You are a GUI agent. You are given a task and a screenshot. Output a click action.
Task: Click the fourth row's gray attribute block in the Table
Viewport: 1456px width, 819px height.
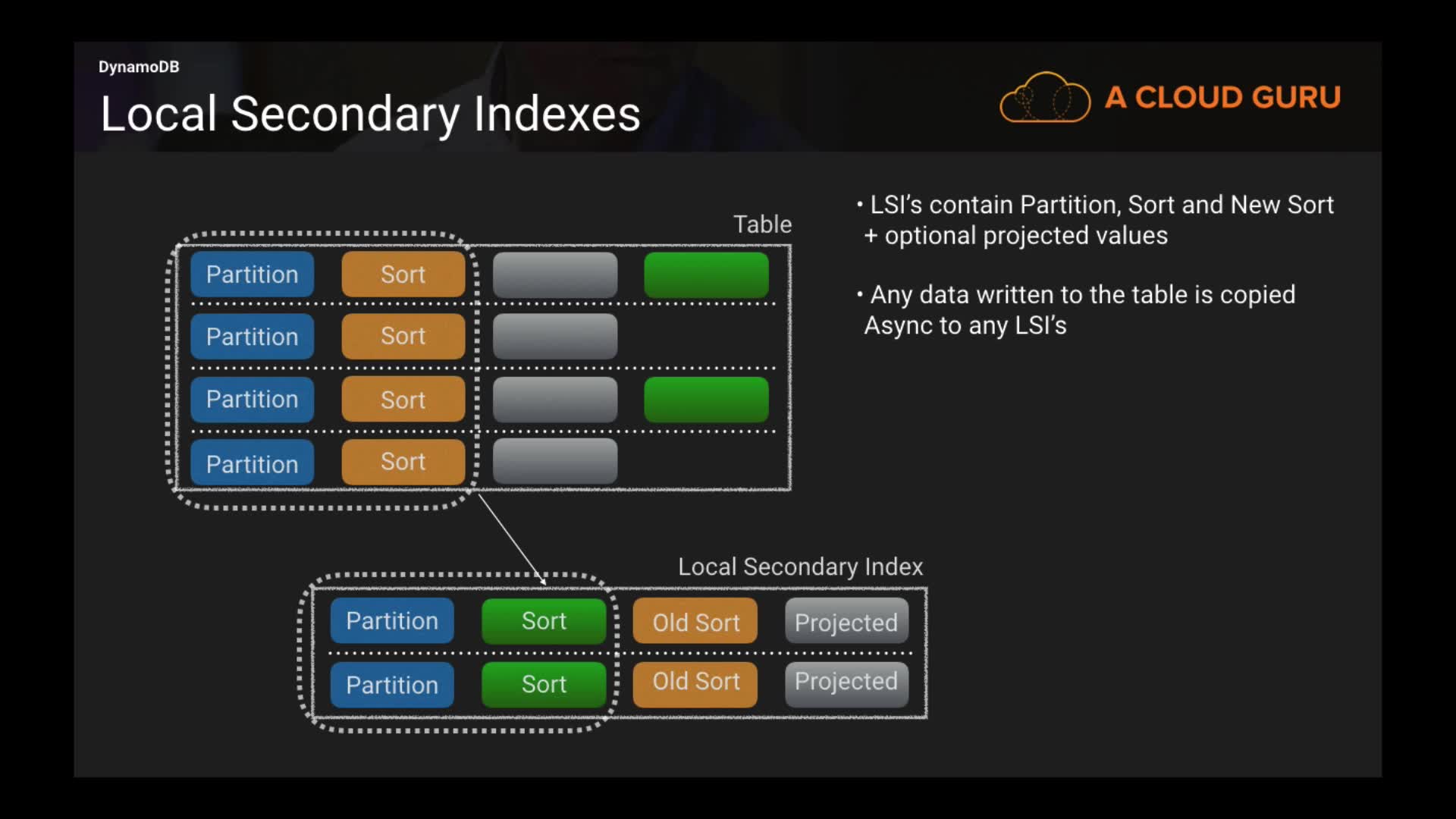pyautogui.click(x=554, y=461)
